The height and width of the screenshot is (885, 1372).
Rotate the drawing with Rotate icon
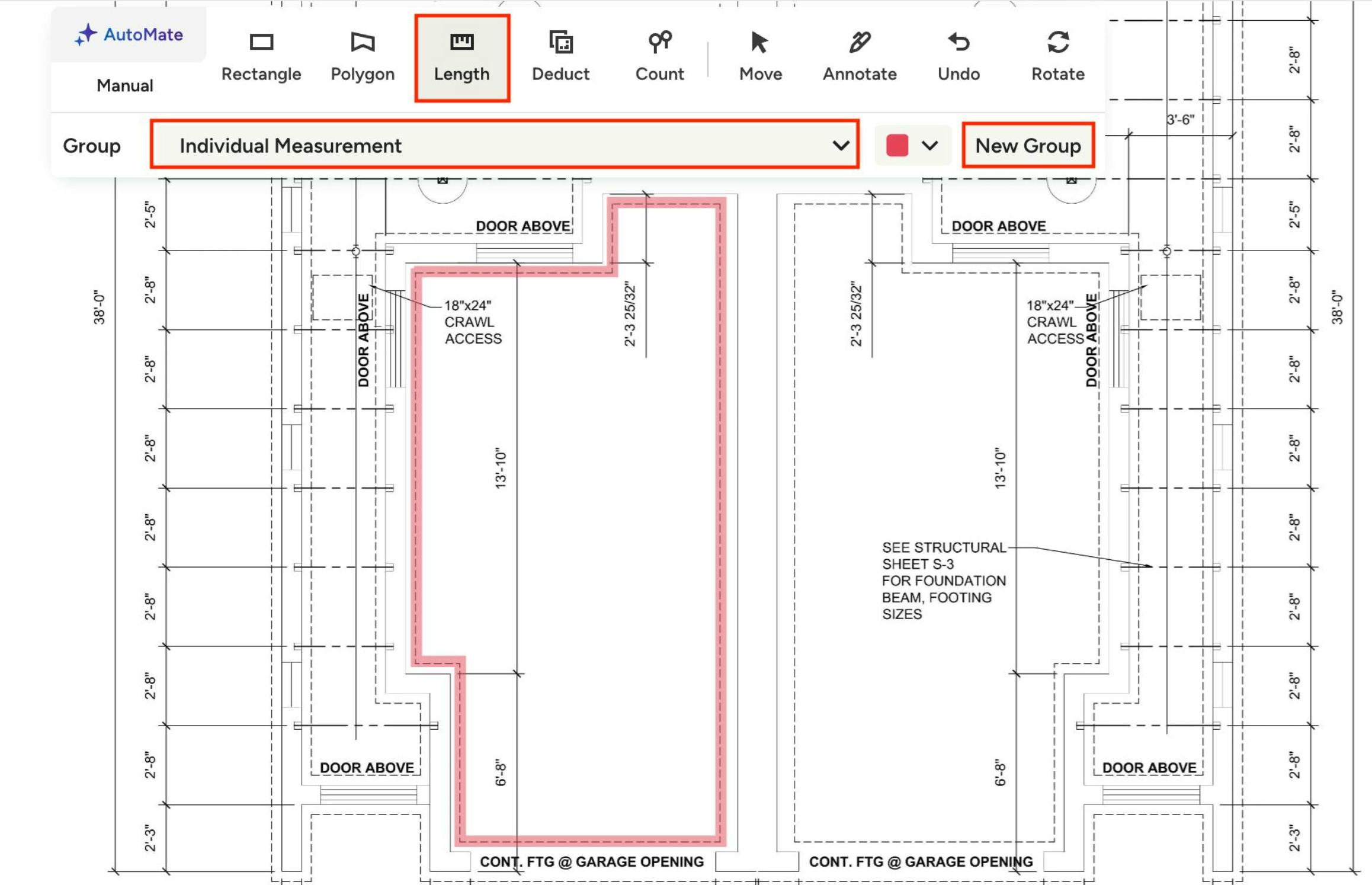(1057, 57)
